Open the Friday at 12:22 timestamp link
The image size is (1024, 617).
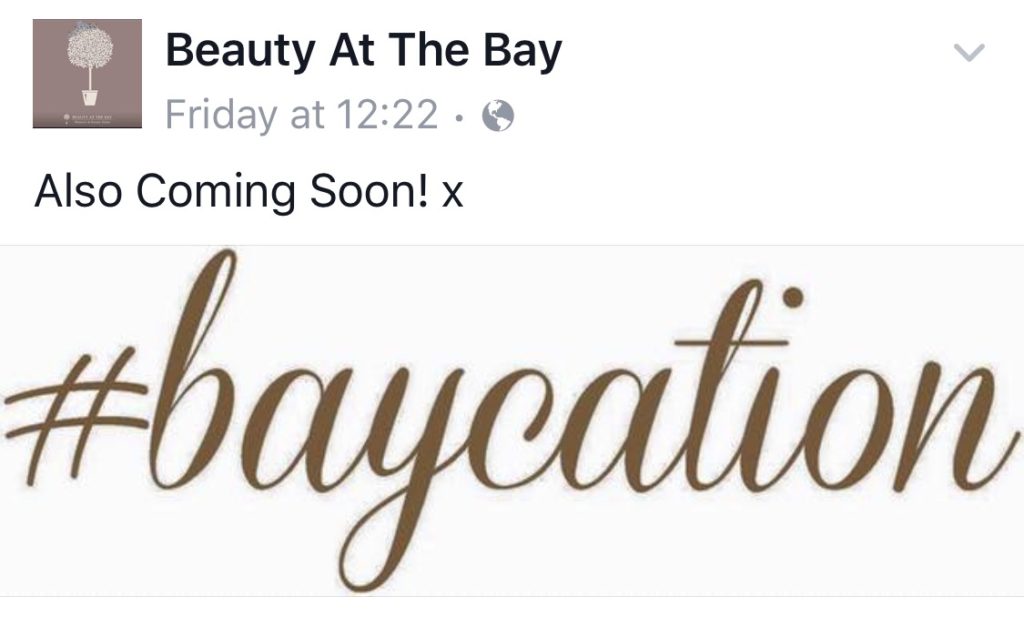pyautogui.click(x=301, y=115)
